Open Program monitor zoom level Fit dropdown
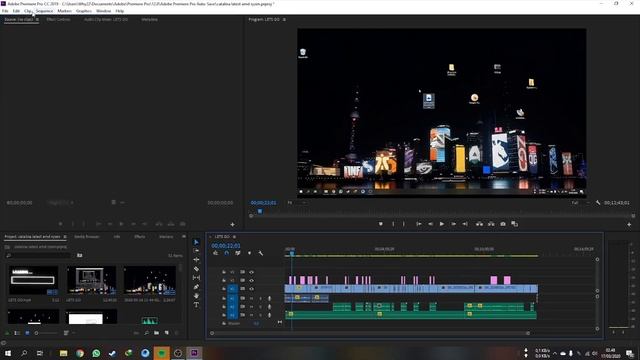This screenshot has height=360, width=640. coord(297,202)
